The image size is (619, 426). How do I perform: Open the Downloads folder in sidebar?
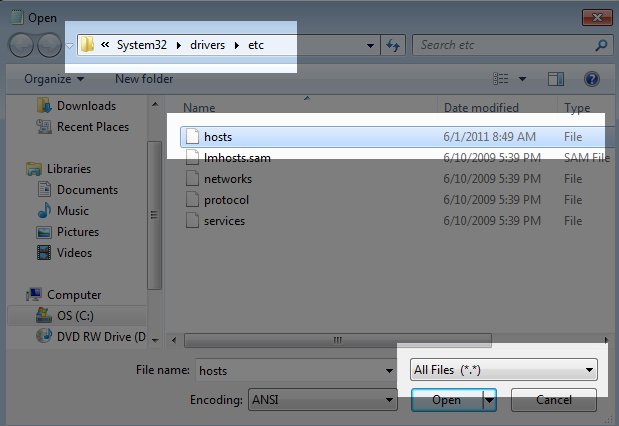[85, 106]
